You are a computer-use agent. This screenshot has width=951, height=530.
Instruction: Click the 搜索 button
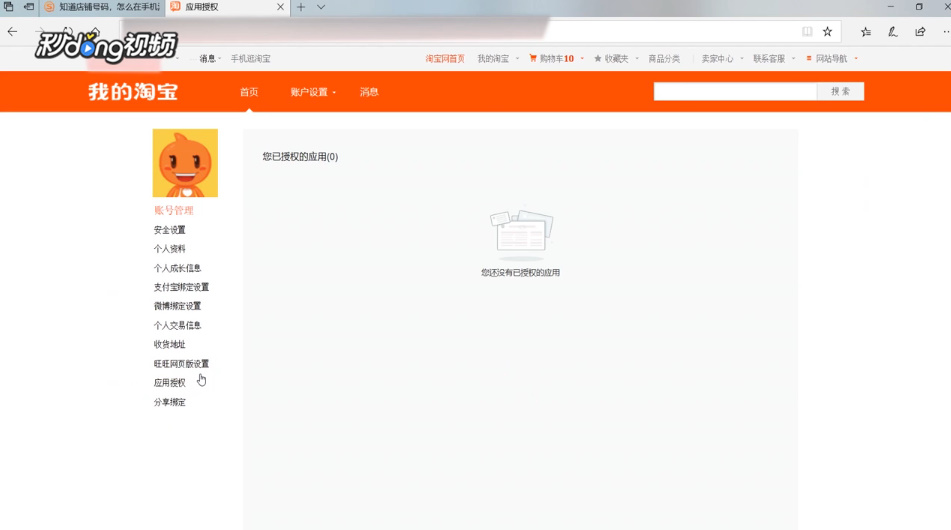coord(840,92)
